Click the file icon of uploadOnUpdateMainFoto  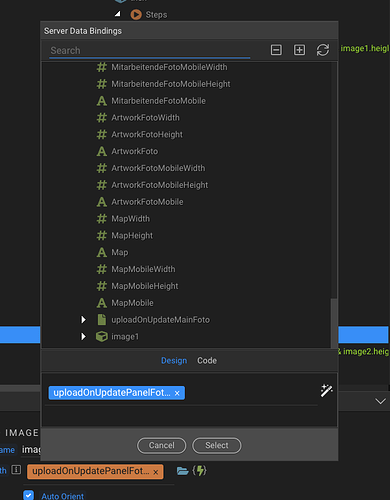102,320
